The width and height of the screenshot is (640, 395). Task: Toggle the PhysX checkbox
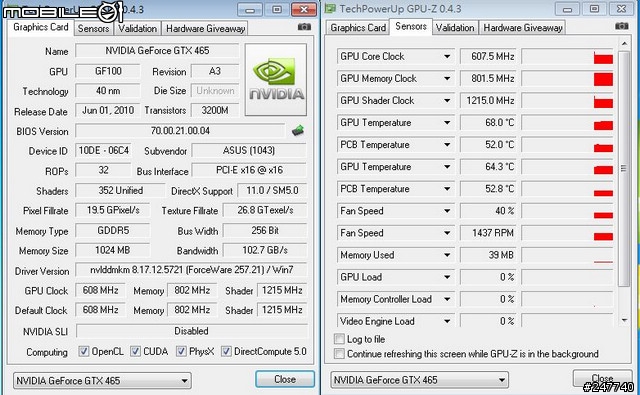(x=181, y=351)
